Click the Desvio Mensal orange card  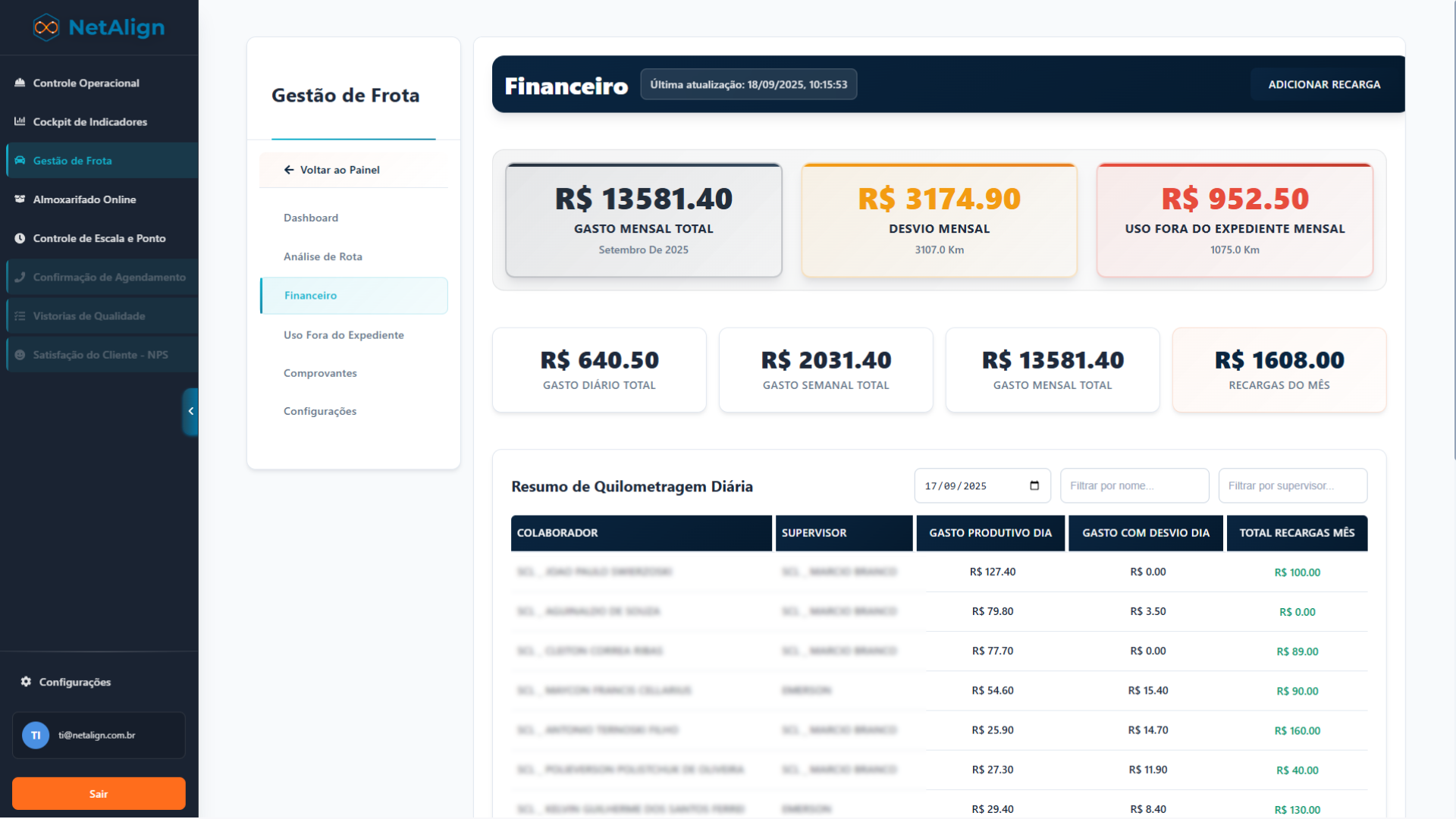tap(939, 221)
